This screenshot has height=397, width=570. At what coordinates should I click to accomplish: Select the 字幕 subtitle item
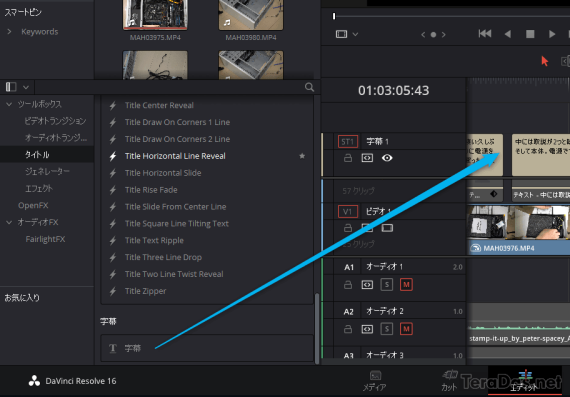206,348
